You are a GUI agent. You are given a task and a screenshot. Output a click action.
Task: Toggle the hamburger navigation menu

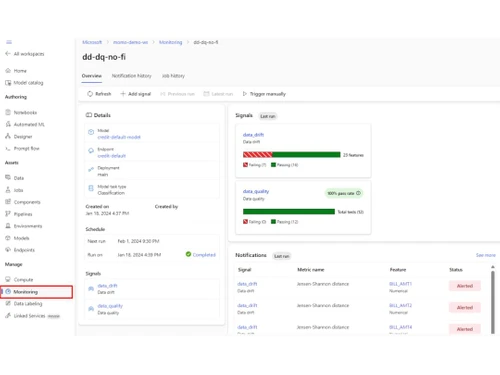click(x=9, y=42)
